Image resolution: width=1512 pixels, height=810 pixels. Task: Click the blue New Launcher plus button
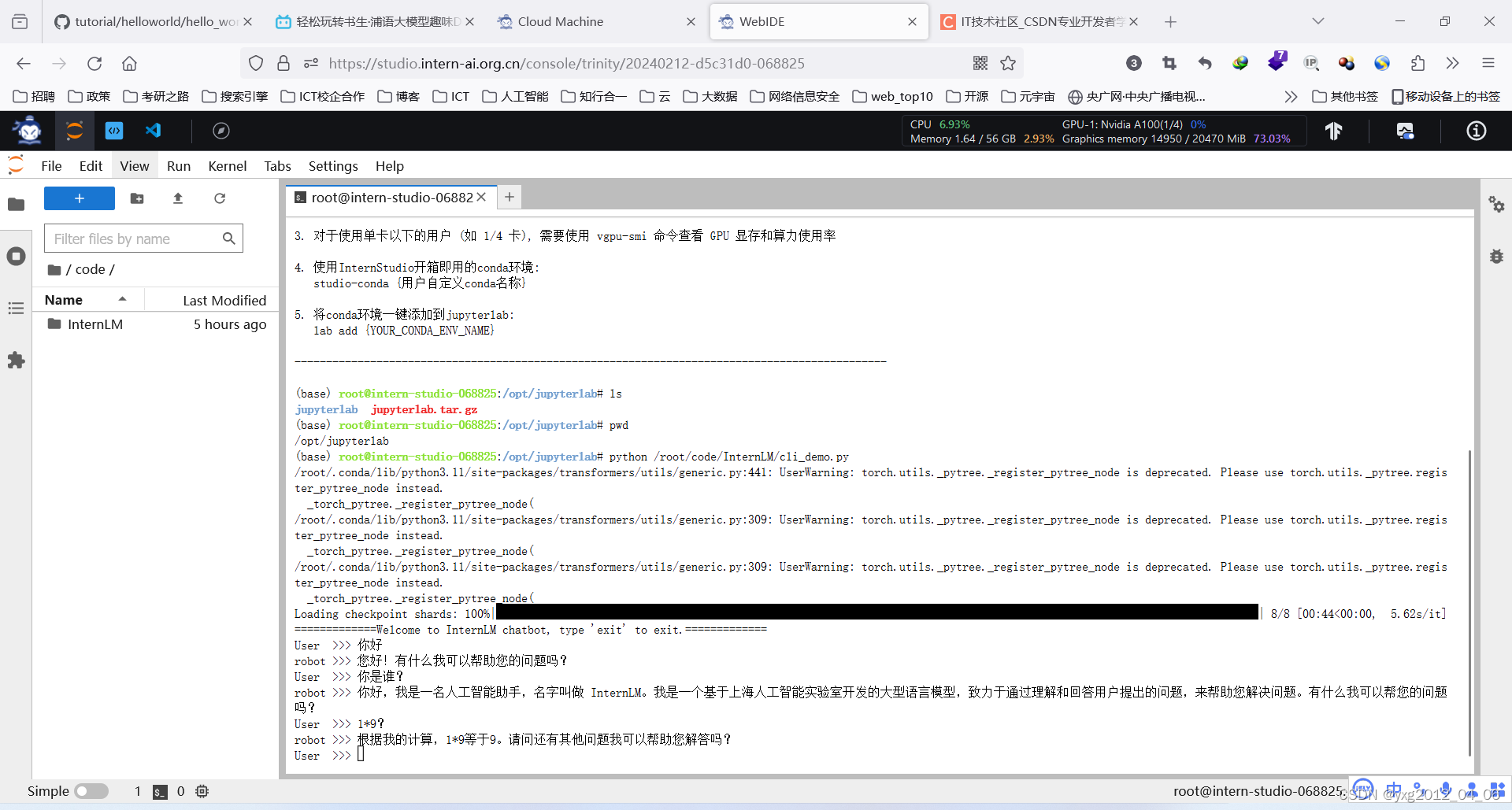[80, 198]
